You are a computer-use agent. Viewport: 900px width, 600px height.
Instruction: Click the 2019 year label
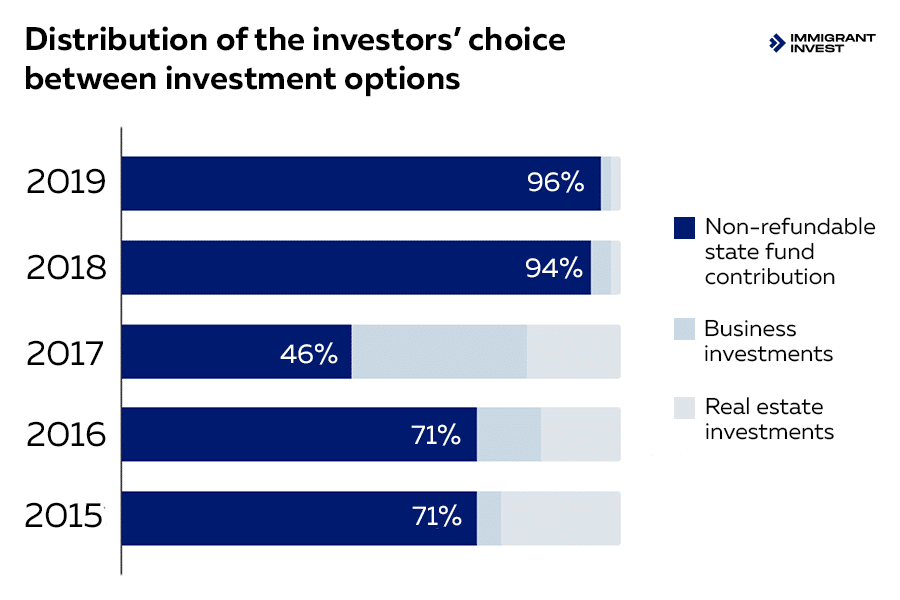66,182
